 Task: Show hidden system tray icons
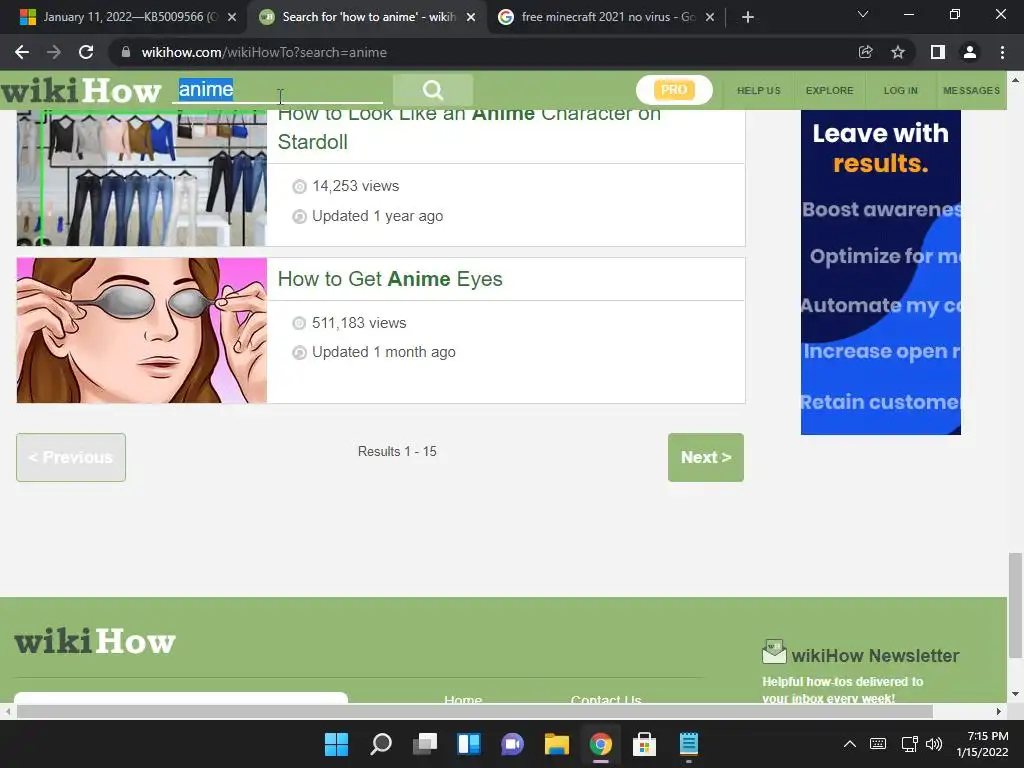pyautogui.click(x=850, y=744)
